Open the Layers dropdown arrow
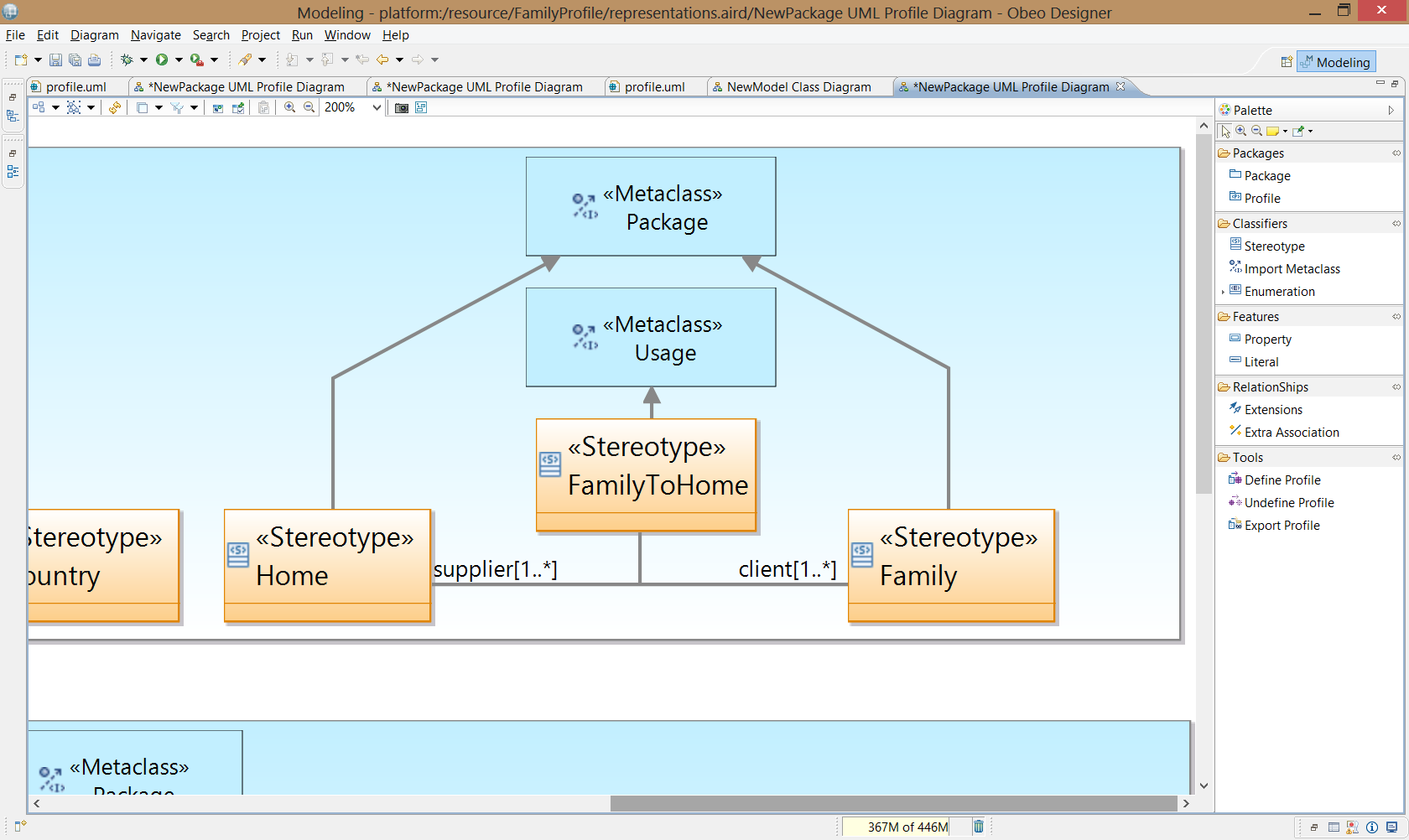Image resolution: width=1409 pixels, height=840 pixels. tap(159, 107)
